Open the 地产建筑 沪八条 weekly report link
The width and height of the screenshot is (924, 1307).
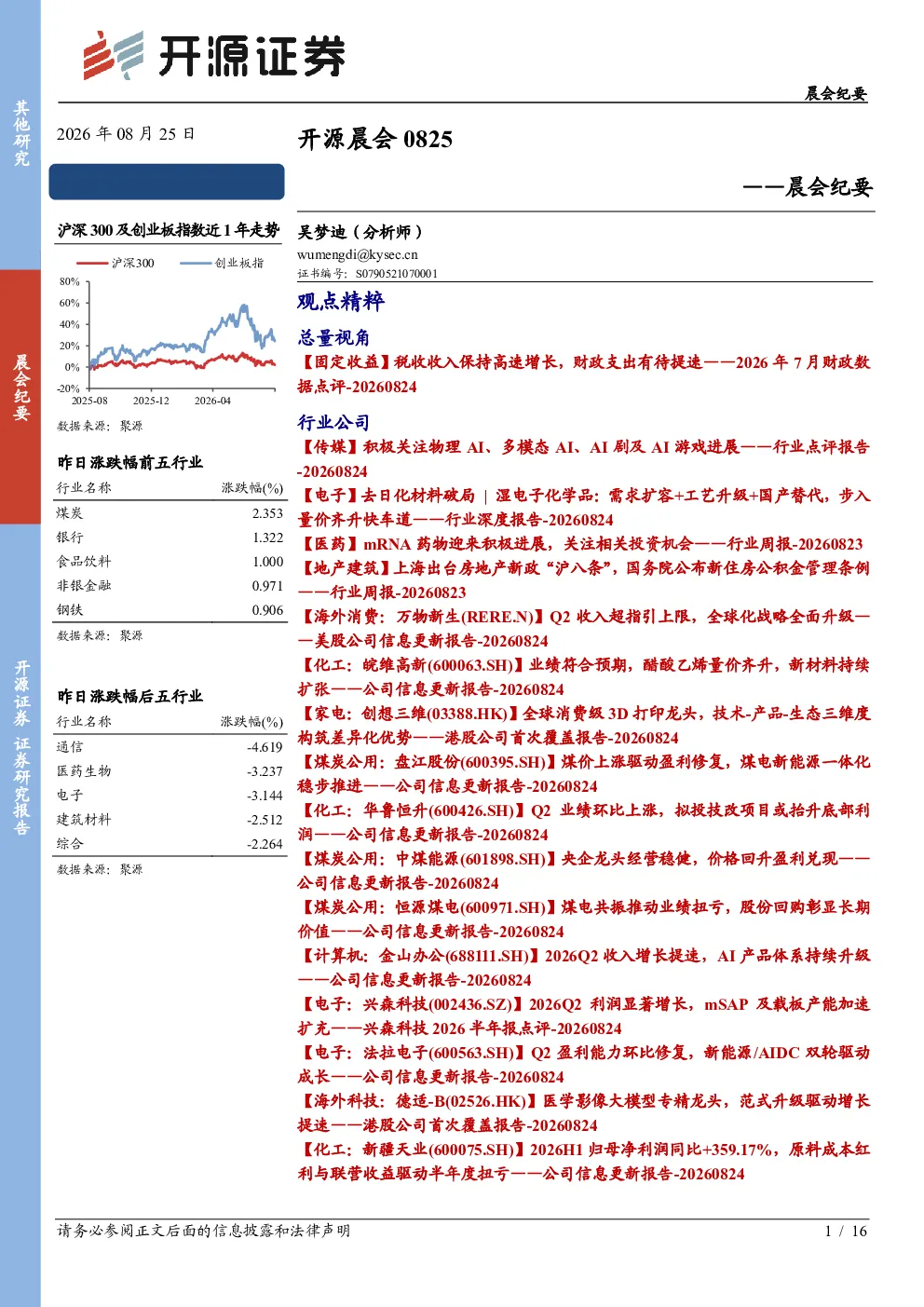coord(584,580)
